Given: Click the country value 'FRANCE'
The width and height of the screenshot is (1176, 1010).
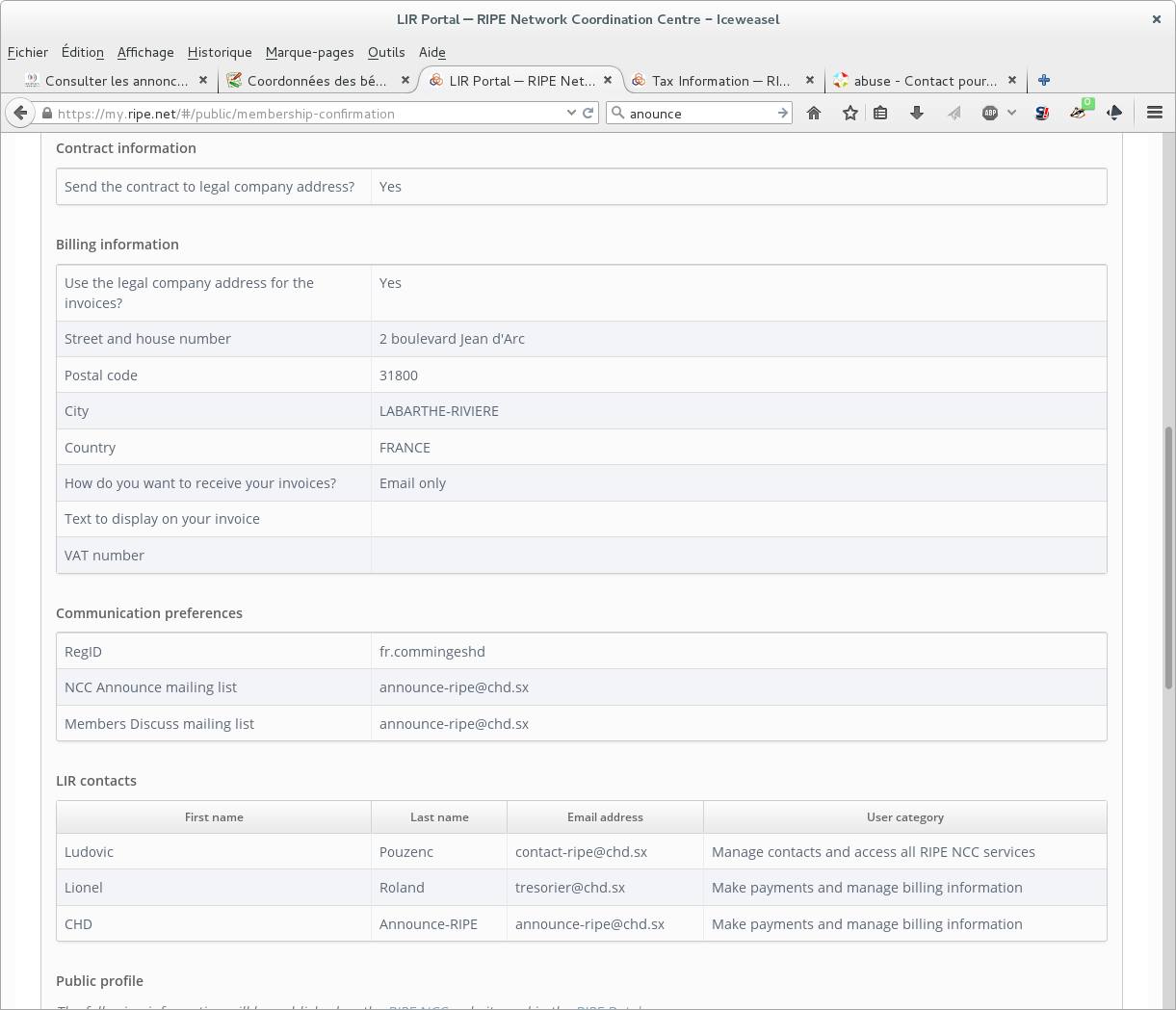Looking at the screenshot, I should (405, 448).
